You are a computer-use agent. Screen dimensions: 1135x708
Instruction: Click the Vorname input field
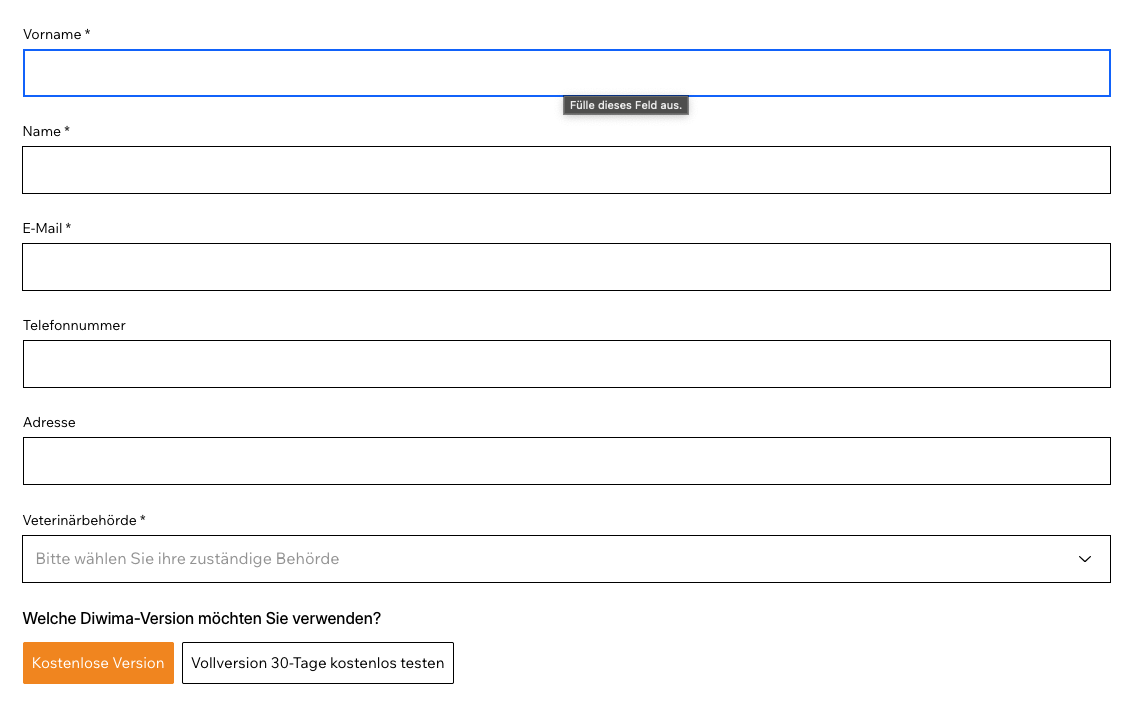point(566,73)
